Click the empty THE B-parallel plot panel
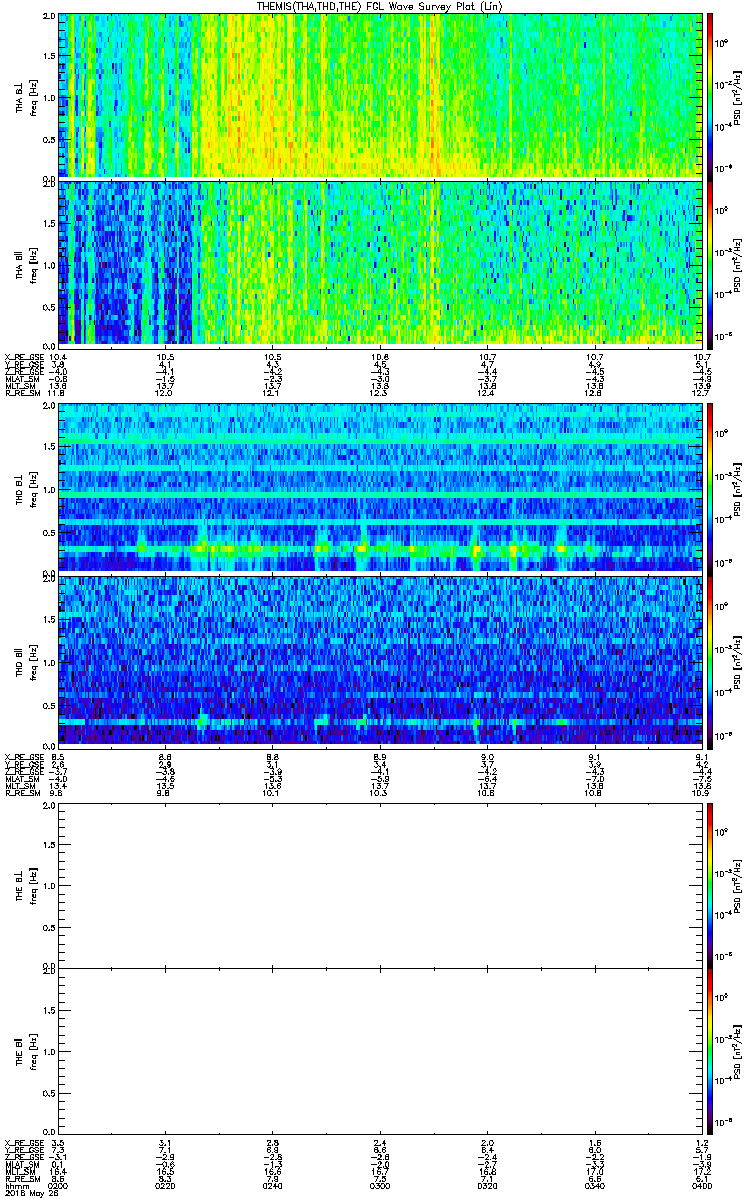This screenshot has height=1200, width=750. coord(379,1051)
